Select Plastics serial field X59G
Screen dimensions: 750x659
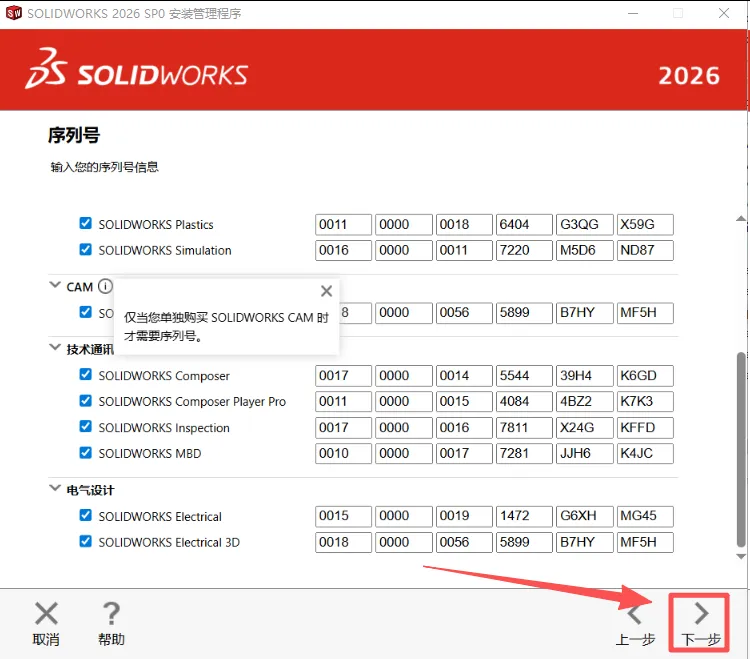(x=645, y=224)
